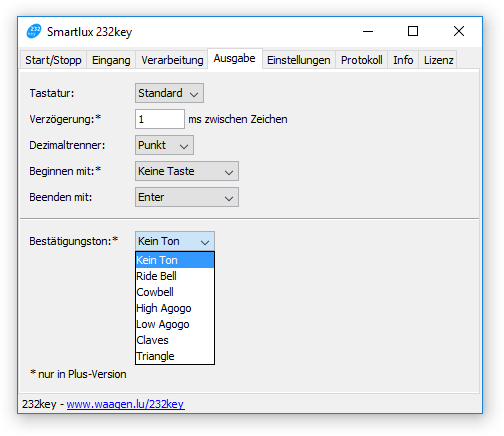Click the Verzögerung milliseconds input field
504x436 pixels.
click(x=160, y=119)
